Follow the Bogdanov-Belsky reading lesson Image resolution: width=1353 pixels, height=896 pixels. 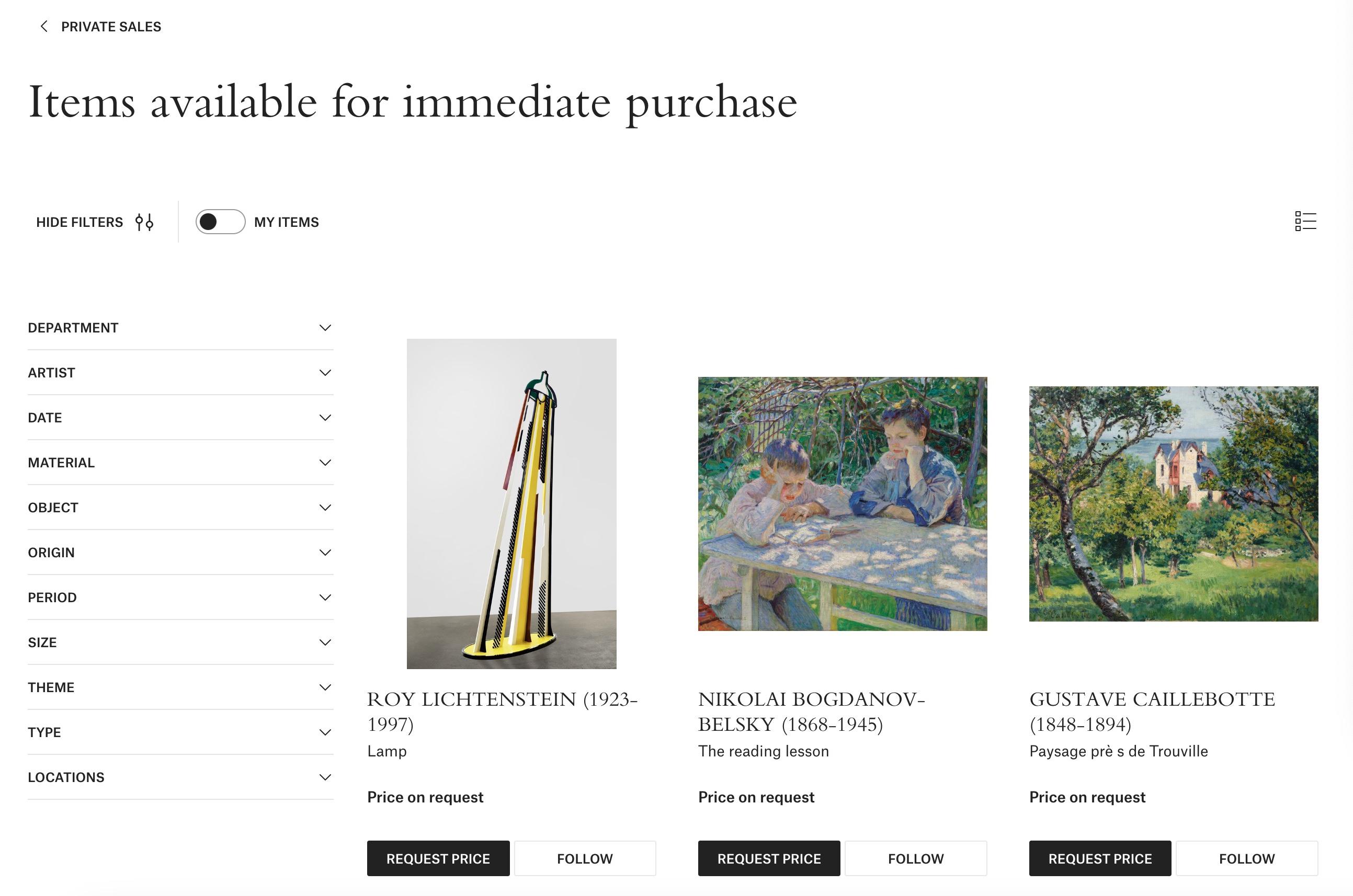[916, 858]
